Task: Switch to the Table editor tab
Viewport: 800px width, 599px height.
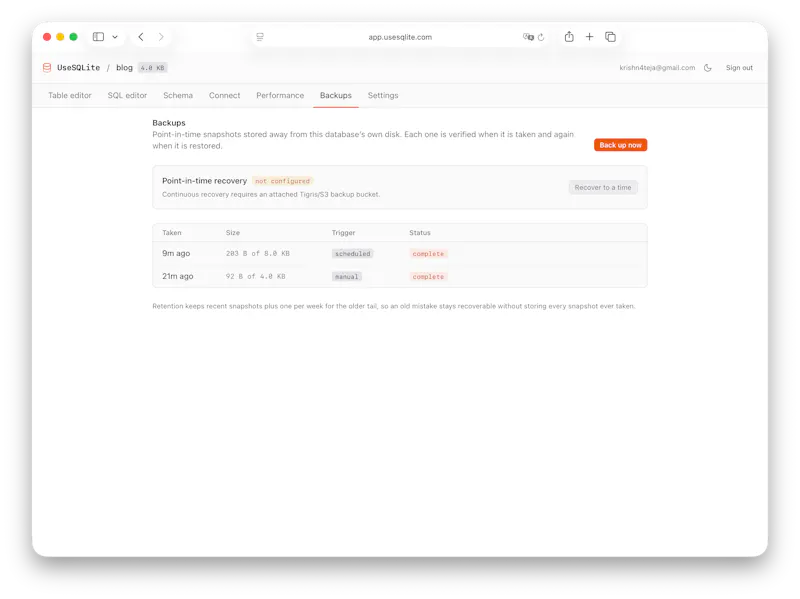Action: [70, 95]
